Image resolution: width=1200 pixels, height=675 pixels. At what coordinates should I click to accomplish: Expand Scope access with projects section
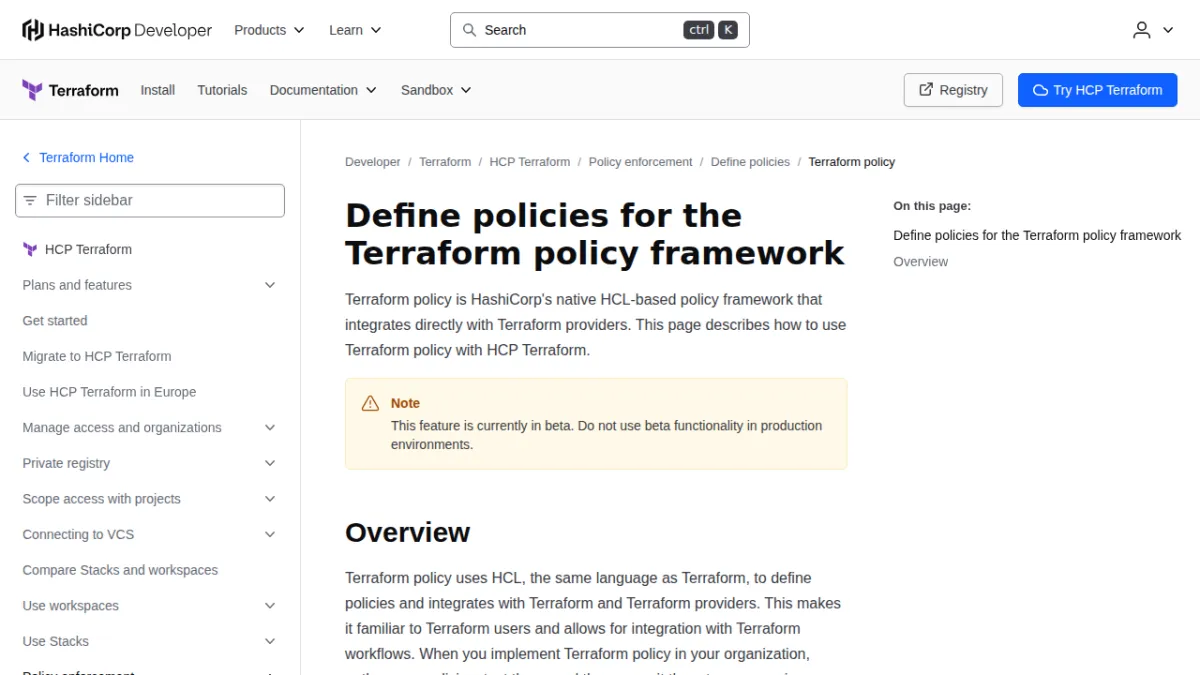pyautogui.click(x=270, y=499)
